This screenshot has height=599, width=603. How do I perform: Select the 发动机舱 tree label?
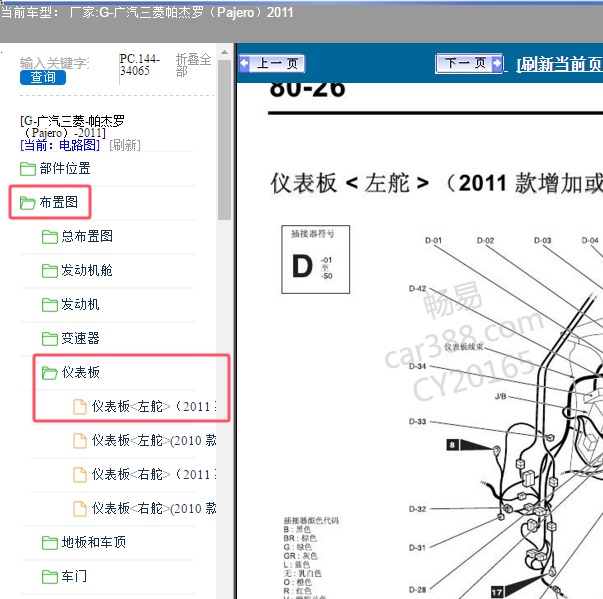87,270
